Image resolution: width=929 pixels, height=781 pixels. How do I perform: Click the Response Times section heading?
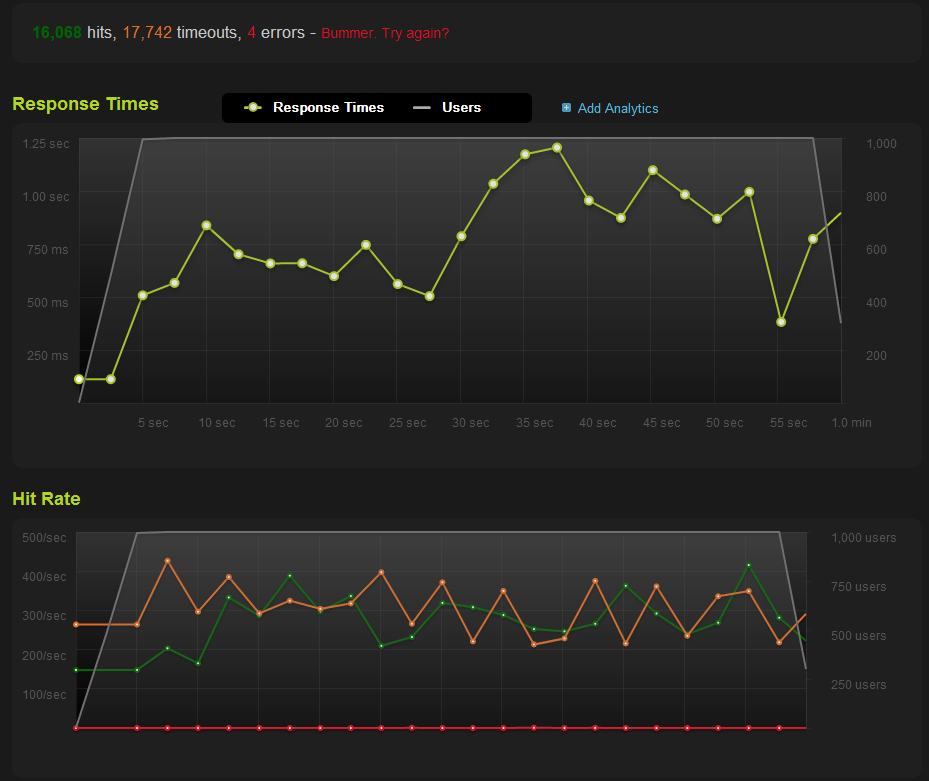[85, 104]
